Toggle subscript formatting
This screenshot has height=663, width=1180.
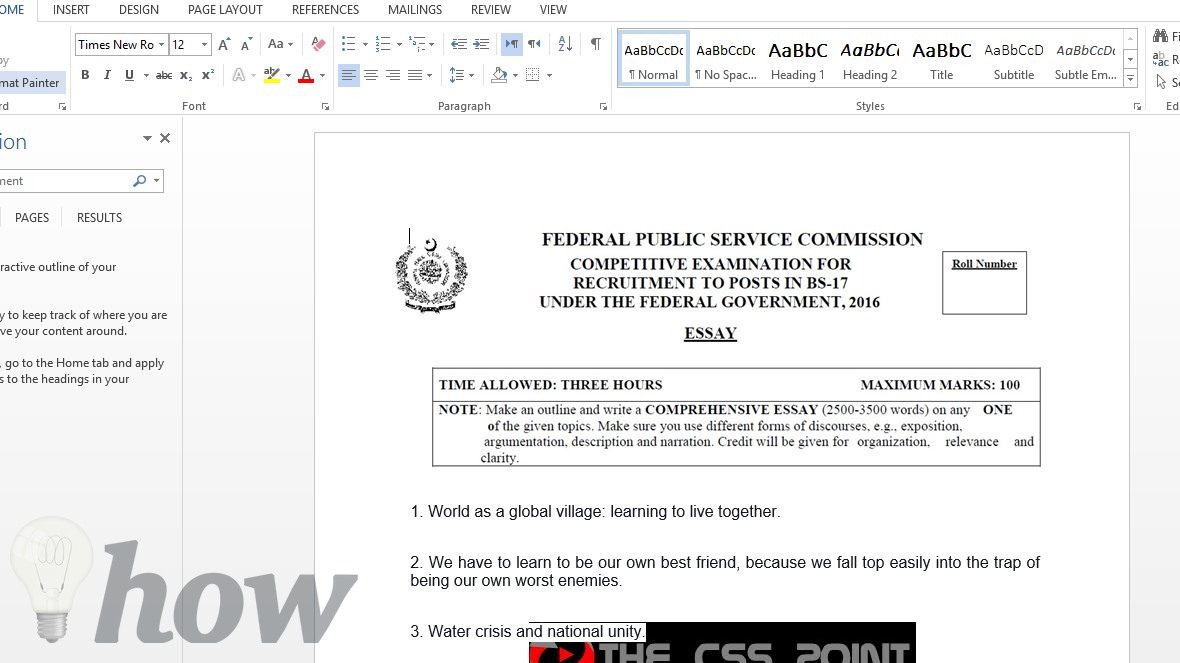[x=186, y=75]
